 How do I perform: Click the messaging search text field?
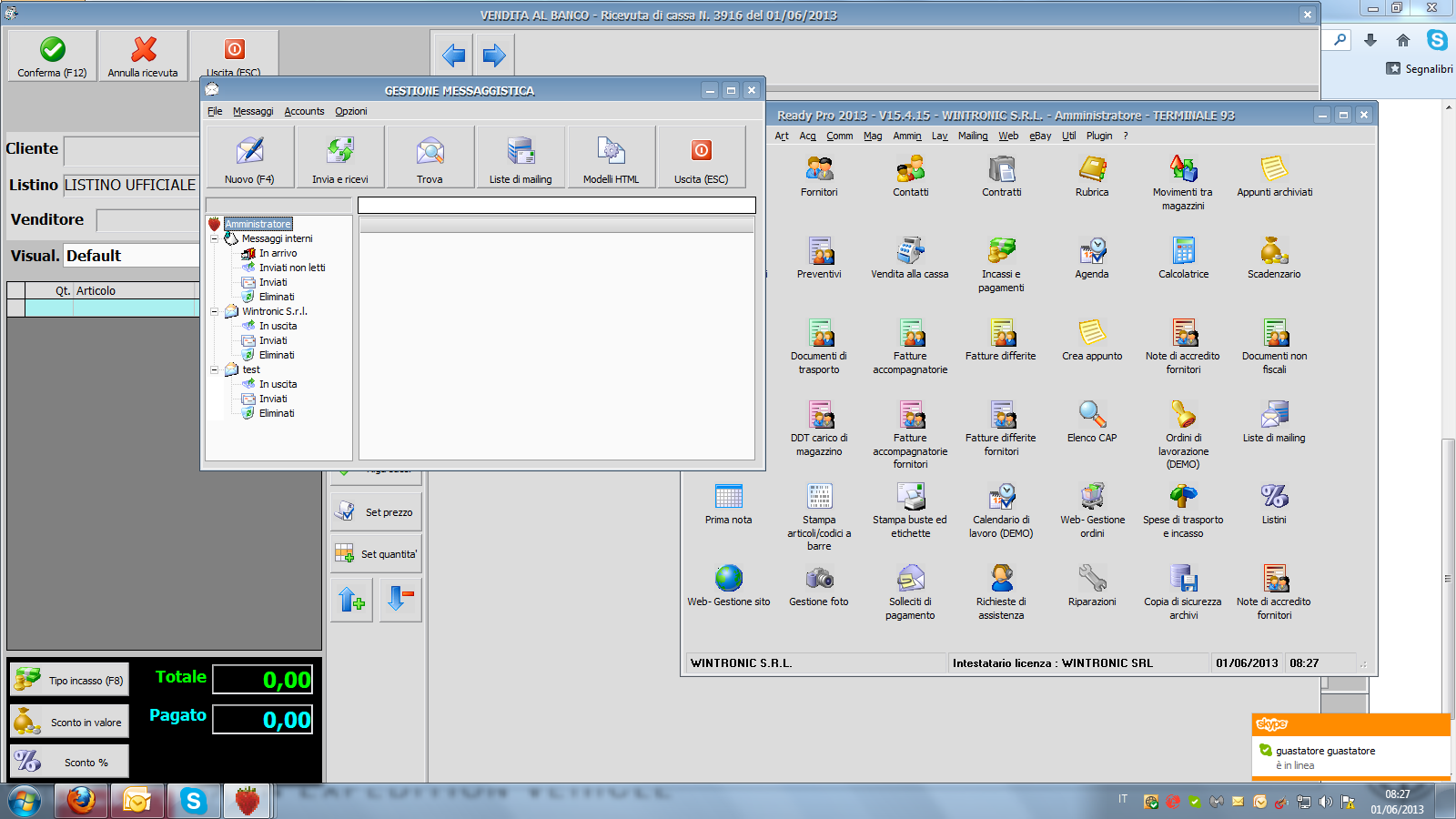click(x=557, y=205)
